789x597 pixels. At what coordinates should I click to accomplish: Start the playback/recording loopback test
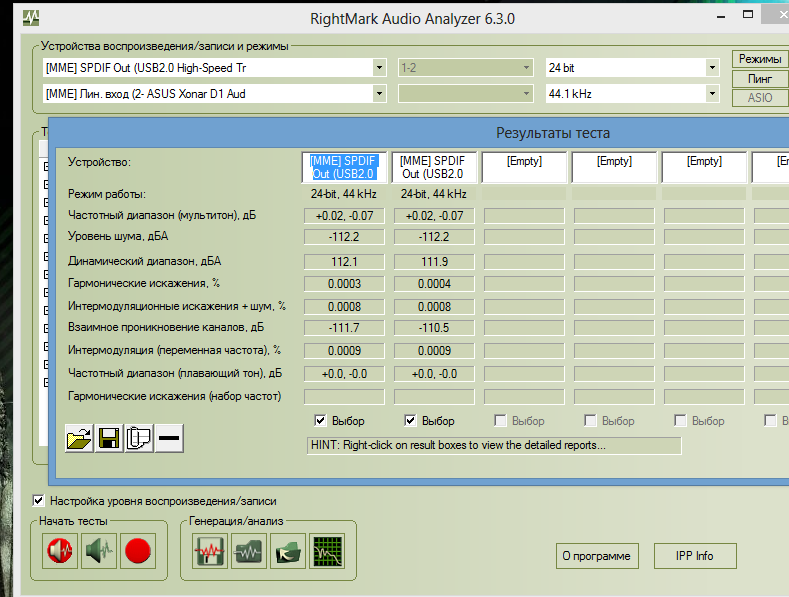tap(60, 551)
